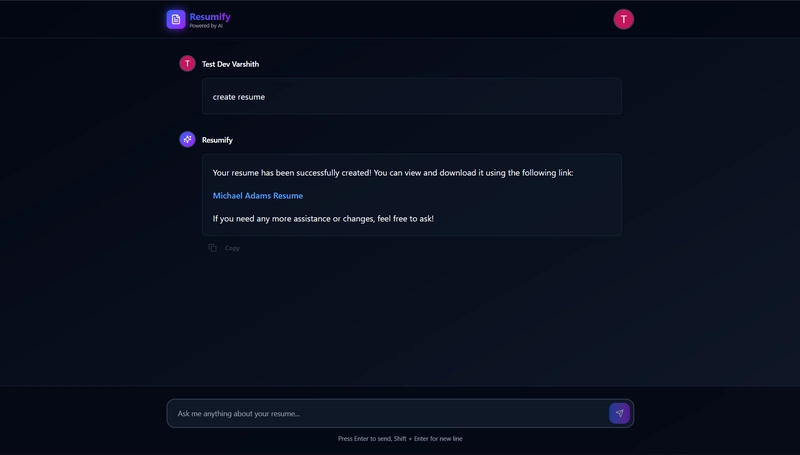Click the "If you need any more assistance" line

coord(323,218)
